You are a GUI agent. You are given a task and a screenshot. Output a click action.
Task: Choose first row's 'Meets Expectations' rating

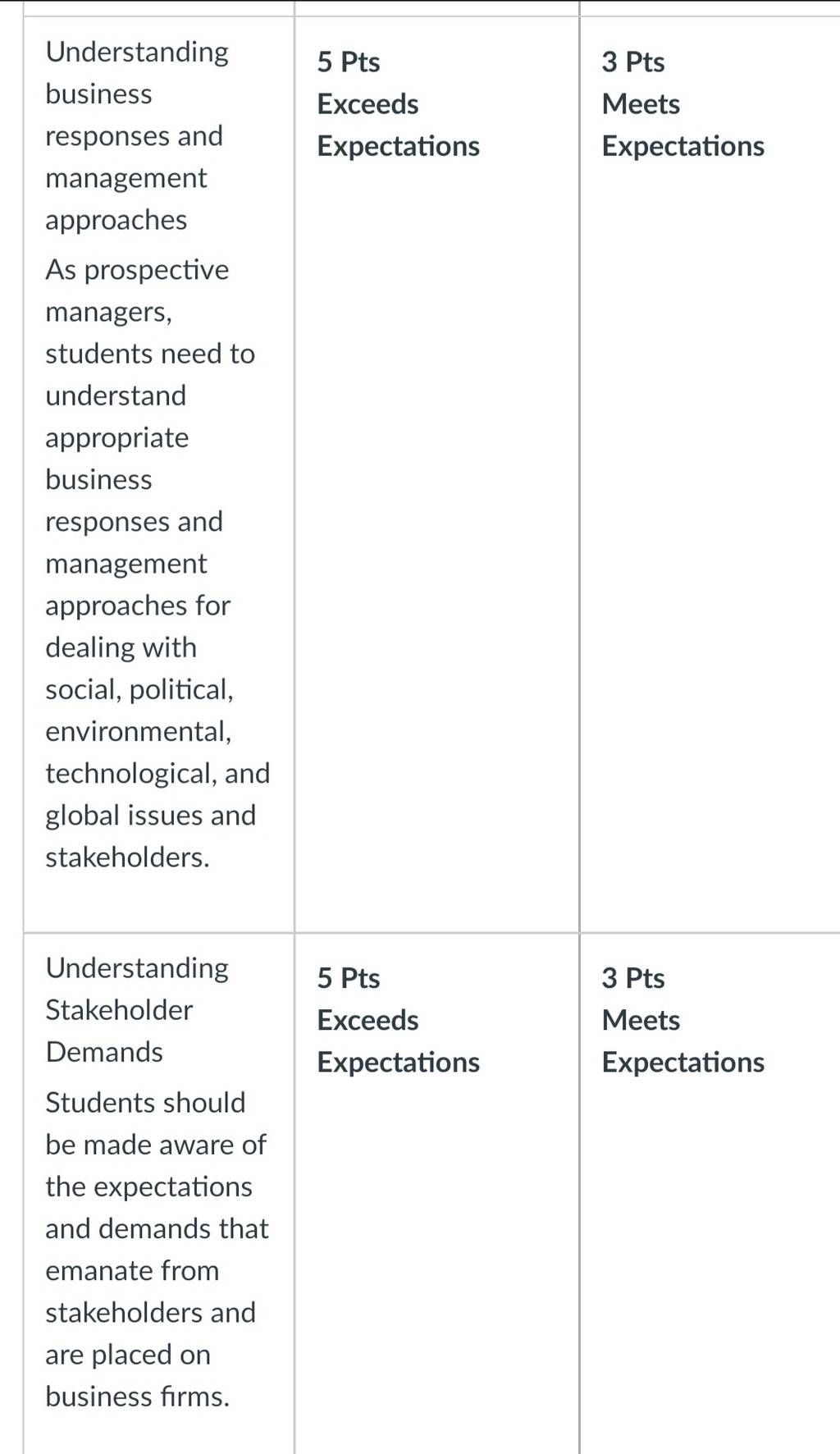click(683, 125)
